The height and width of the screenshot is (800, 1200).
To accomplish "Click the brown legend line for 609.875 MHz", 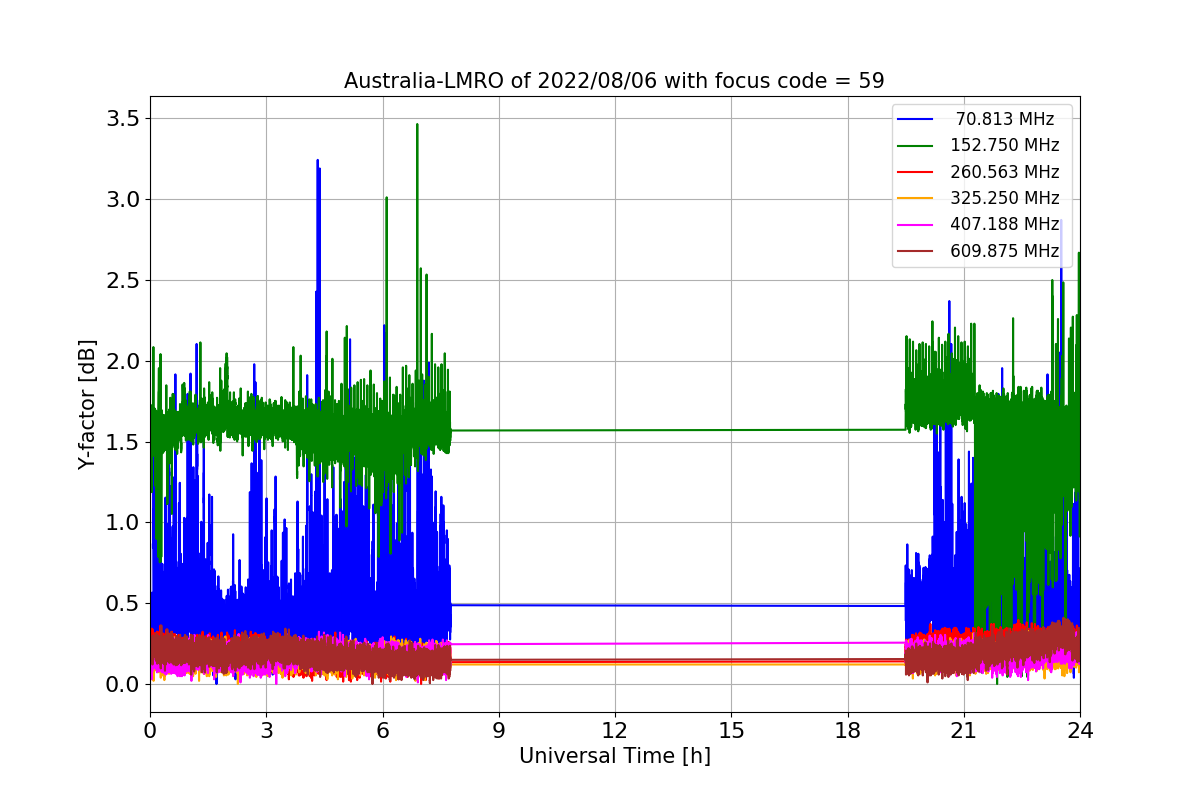I will click(916, 251).
